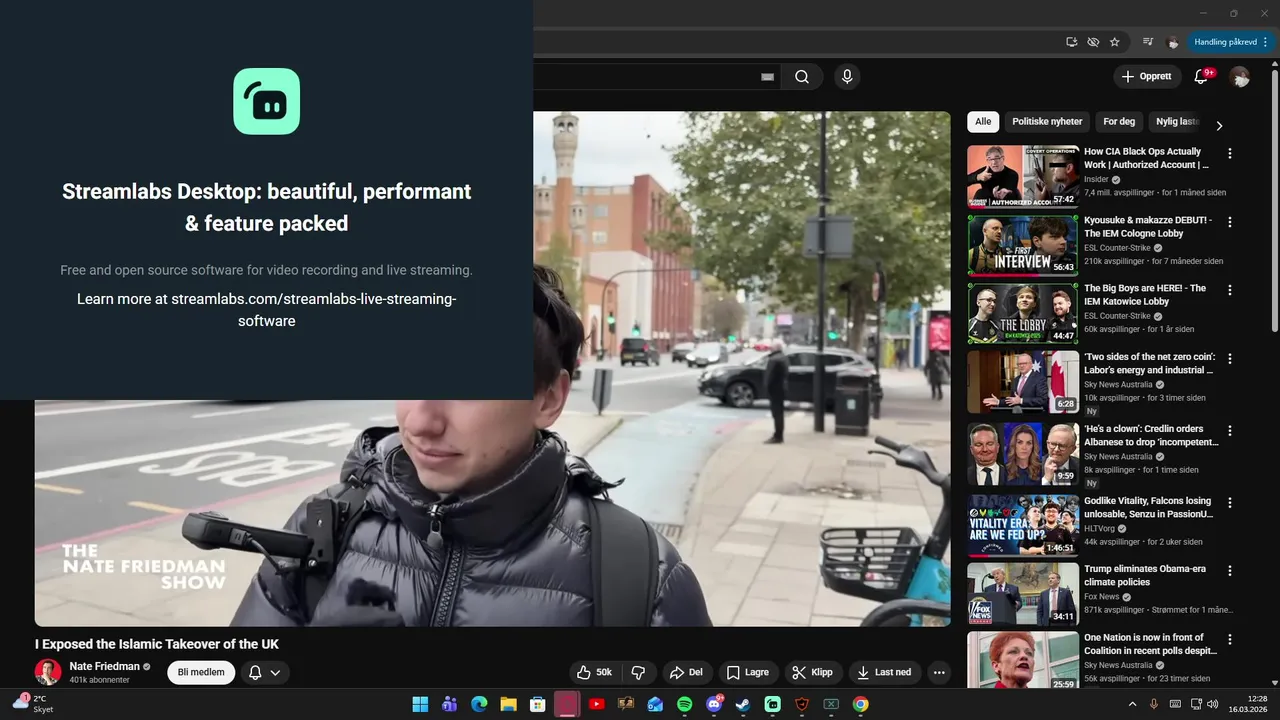Show hidden system tray icons
The height and width of the screenshot is (720, 1280).
[1133, 704]
